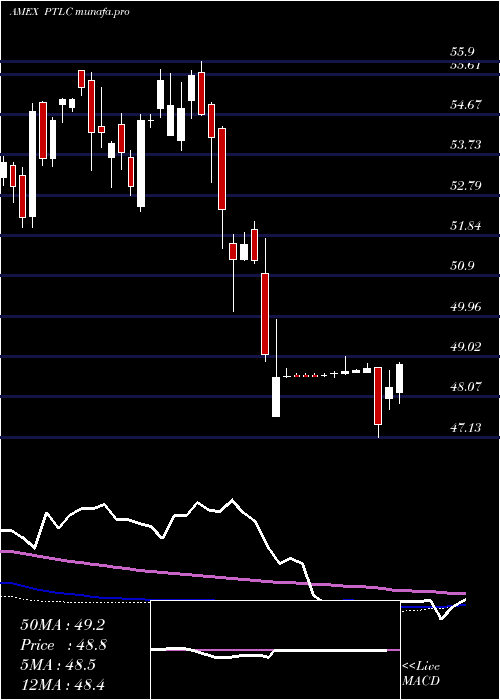Click the <<Live MACD label

tap(421, 674)
